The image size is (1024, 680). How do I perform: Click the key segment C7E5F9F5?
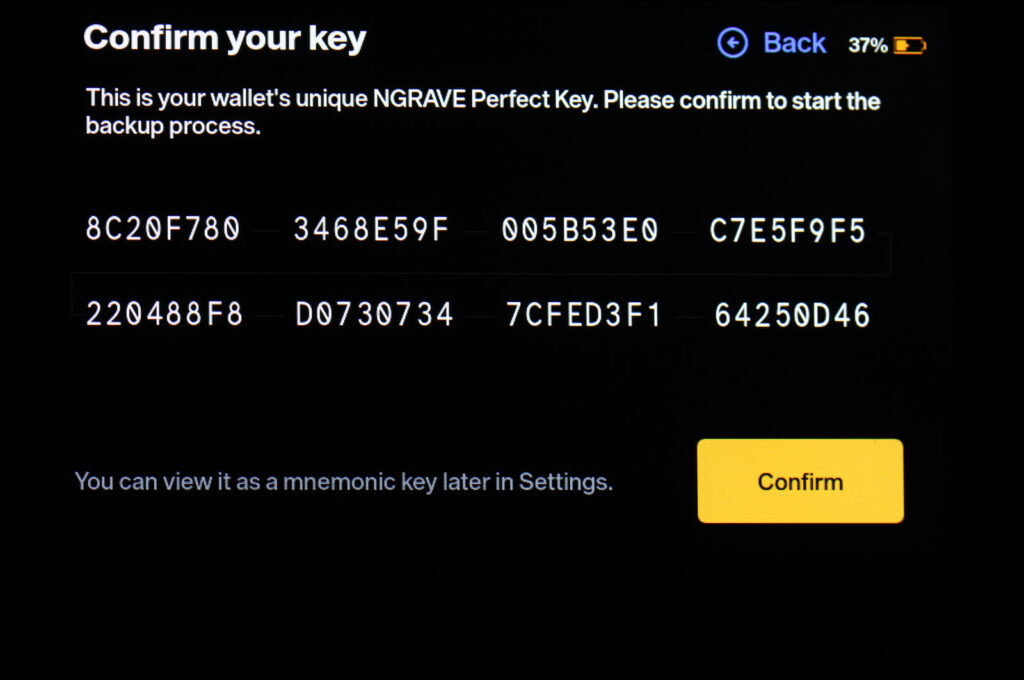(x=788, y=231)
